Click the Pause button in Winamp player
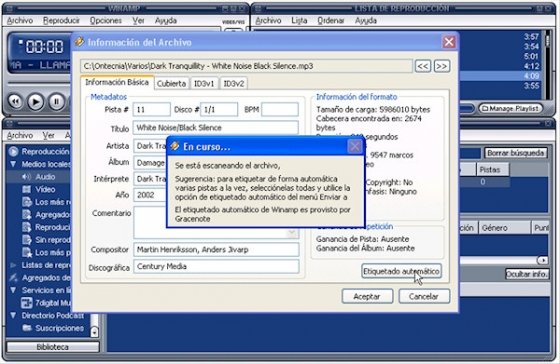Screen dimensions: 560x364 click(x=56, y=102)
